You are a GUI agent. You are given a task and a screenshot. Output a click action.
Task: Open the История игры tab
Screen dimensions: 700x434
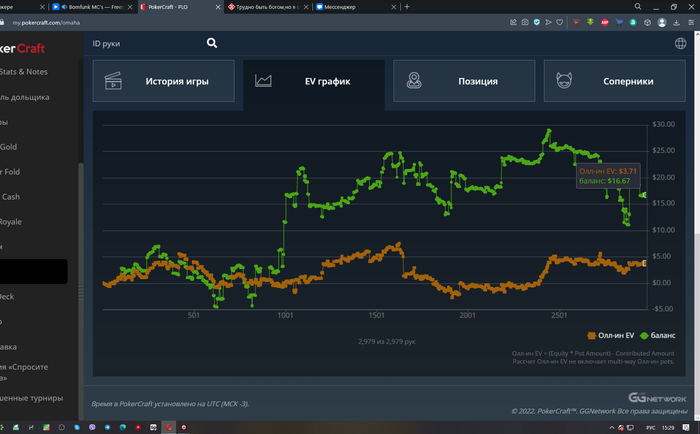click(163, 81)
